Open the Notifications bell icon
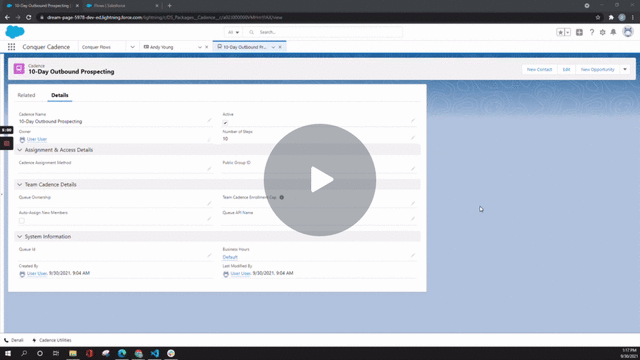640x360 pixels. tap(613, 32)
